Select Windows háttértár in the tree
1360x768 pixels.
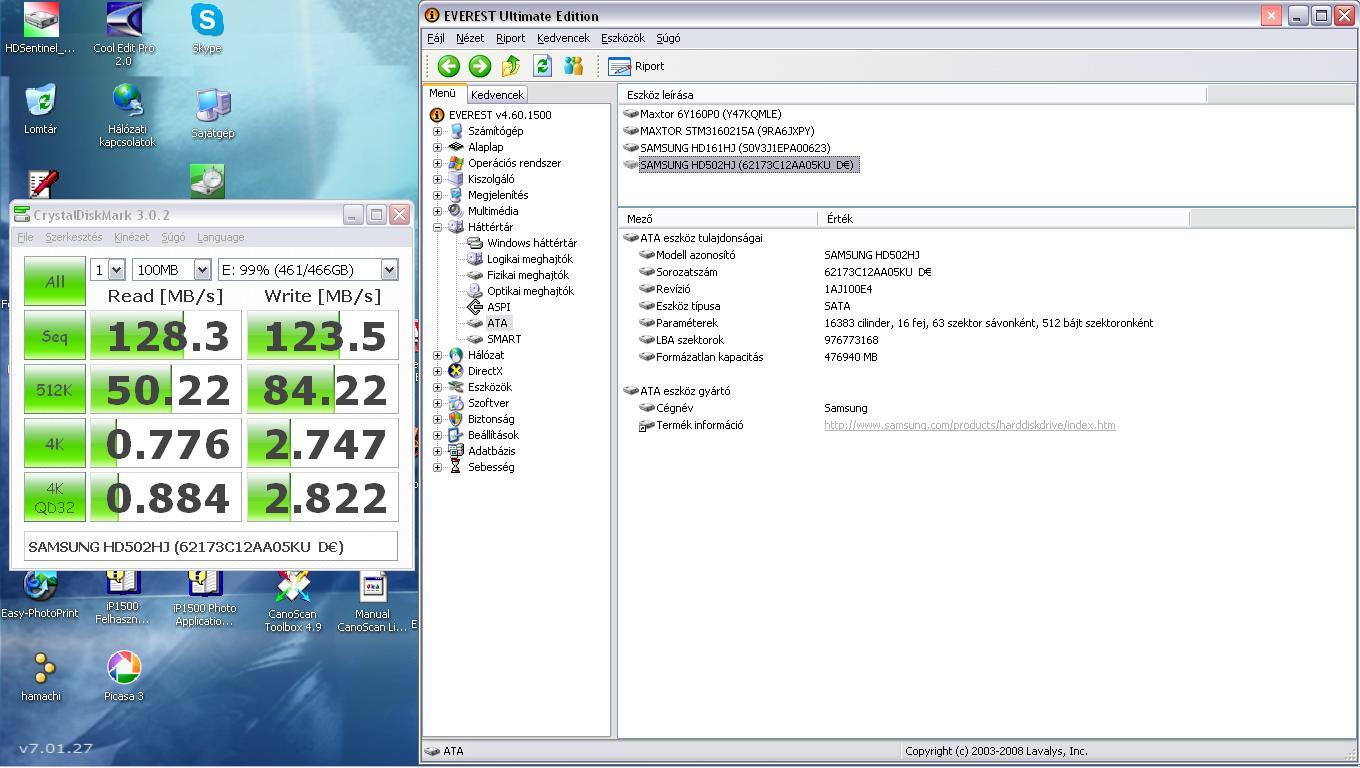[531, 243]
